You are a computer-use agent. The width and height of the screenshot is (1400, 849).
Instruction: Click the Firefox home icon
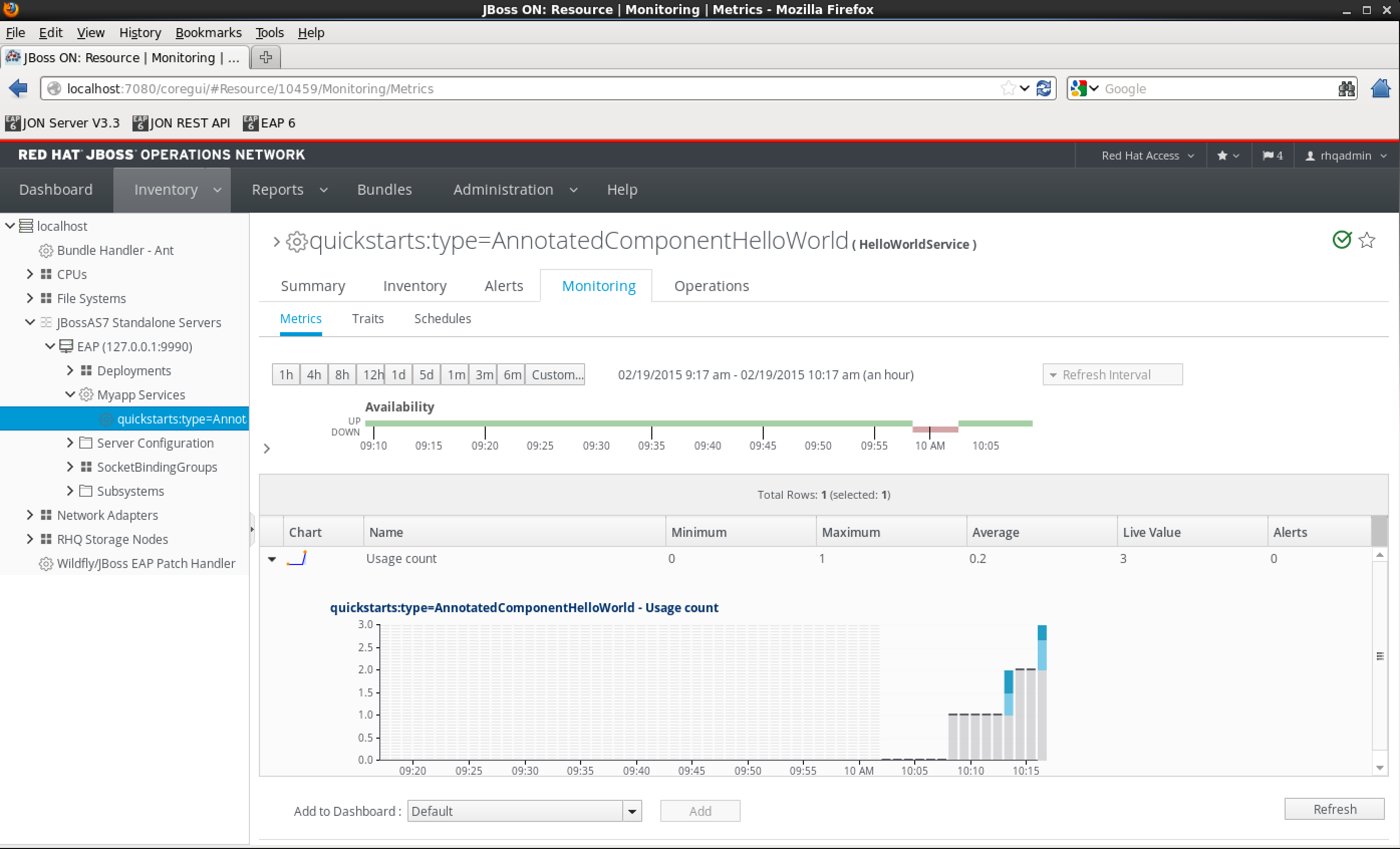[1380, 89]
